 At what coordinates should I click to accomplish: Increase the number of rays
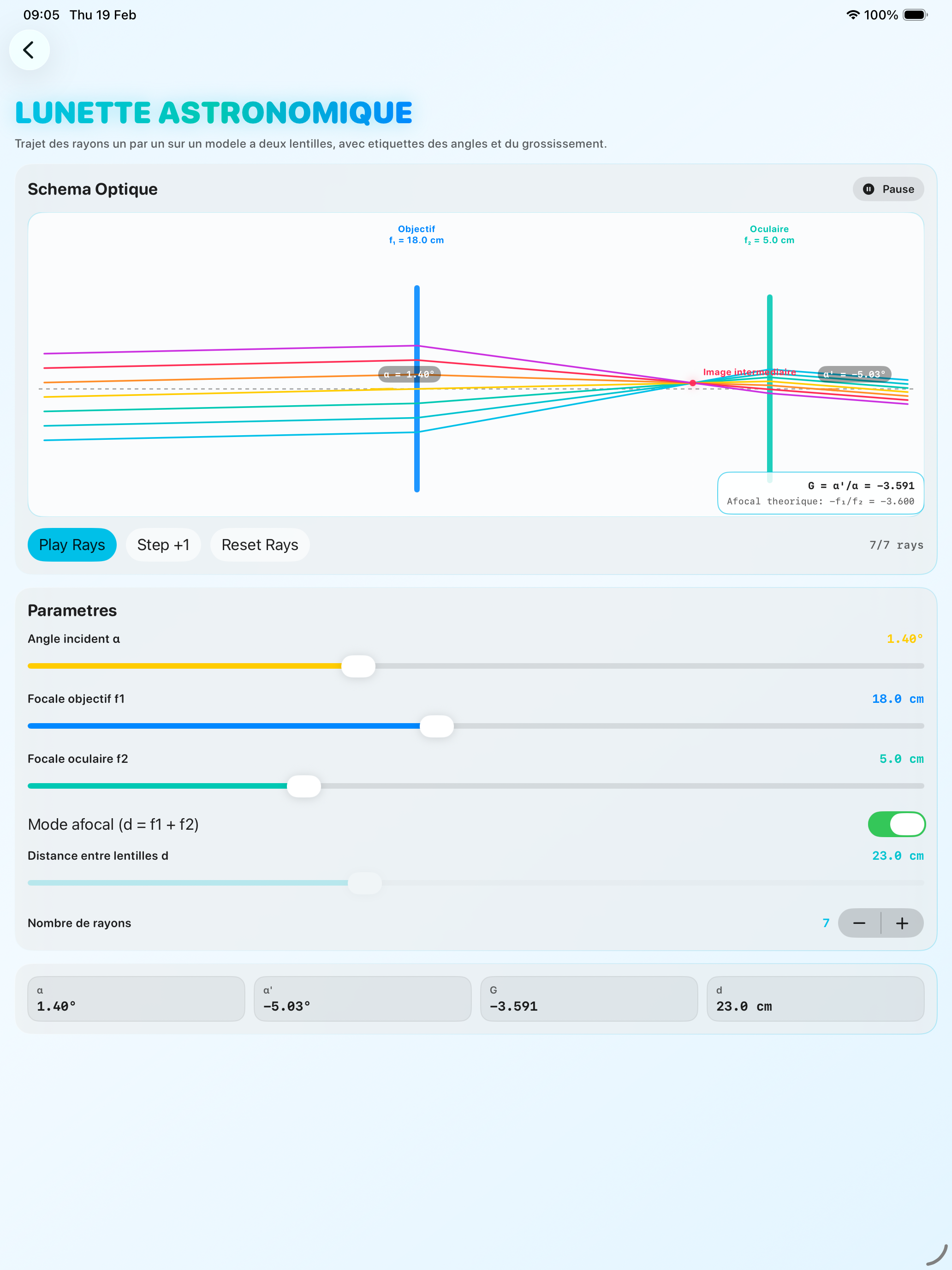(x=902, y=923)
